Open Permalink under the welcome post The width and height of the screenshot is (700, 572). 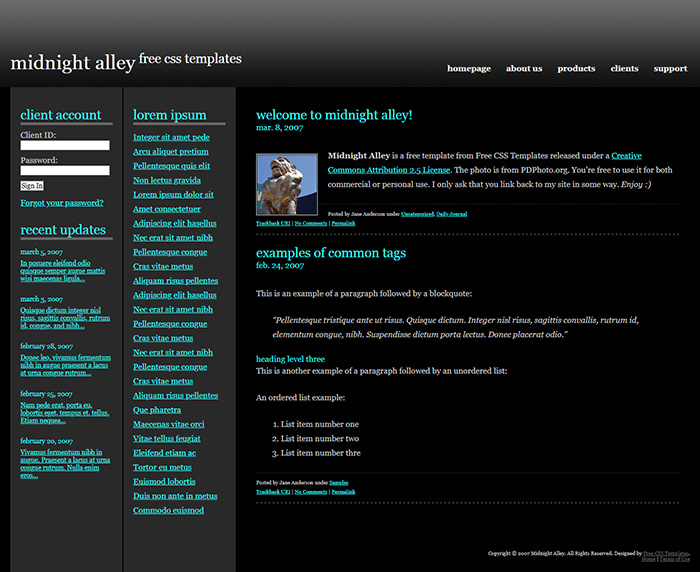343,223
